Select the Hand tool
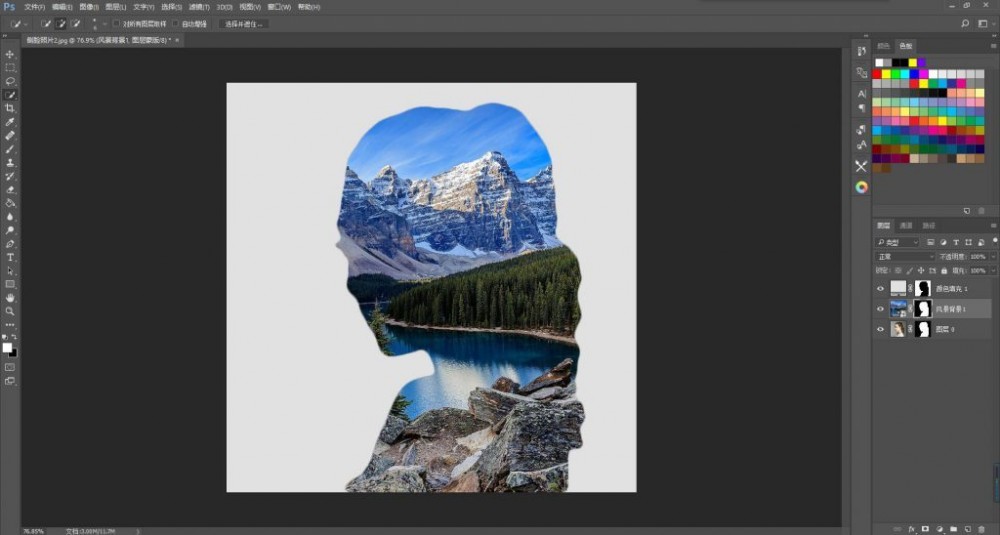The width and height of the screenshot is (1000, 535). coord(10,297)
